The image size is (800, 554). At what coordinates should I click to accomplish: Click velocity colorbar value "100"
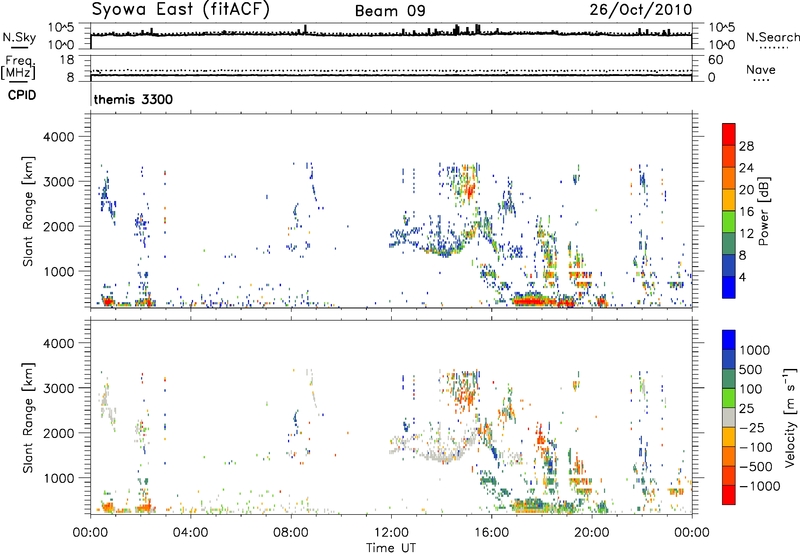point(751,389)
